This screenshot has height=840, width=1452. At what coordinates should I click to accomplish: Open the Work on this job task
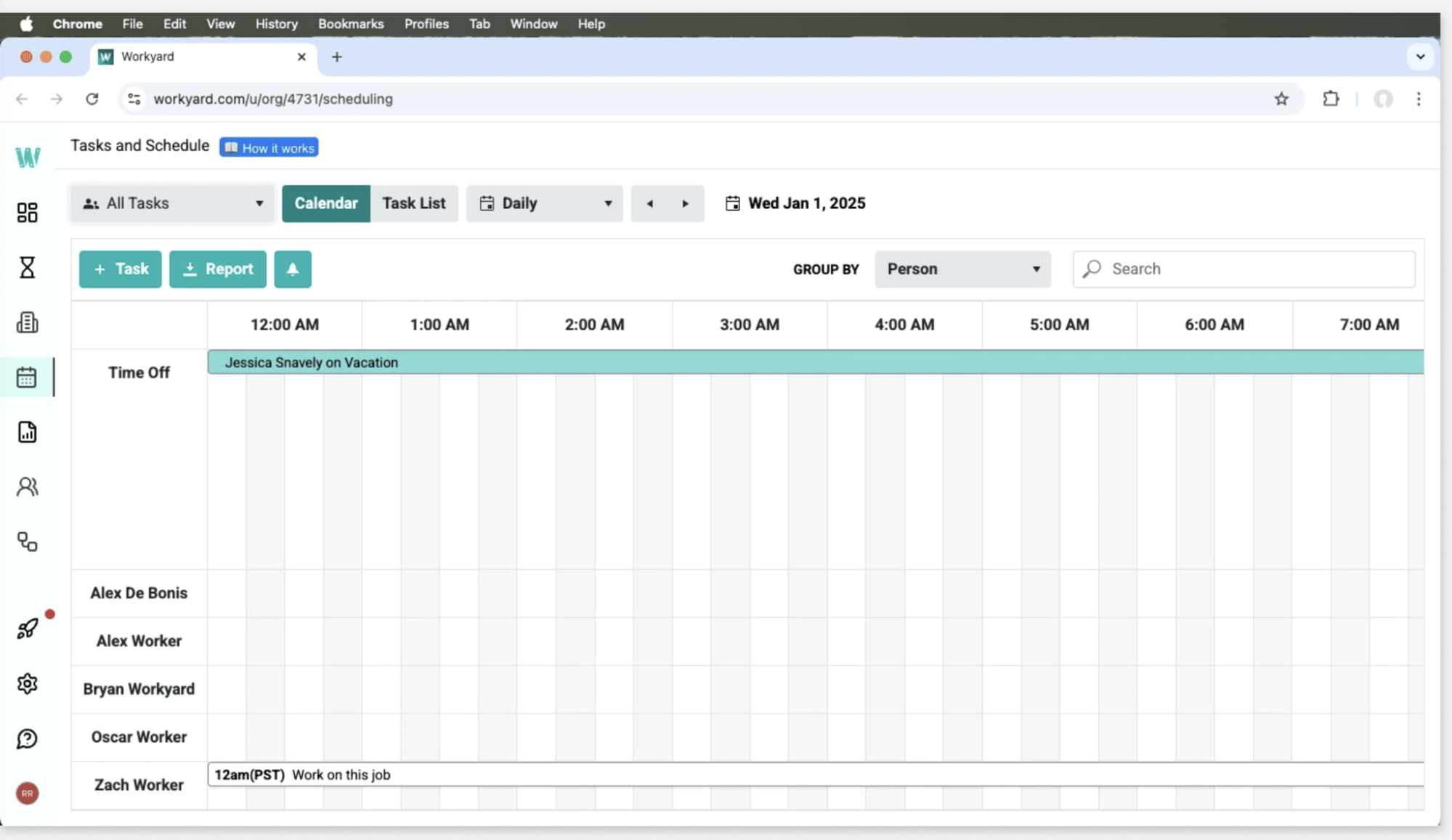pyautogui.click(x=816, y=775)
